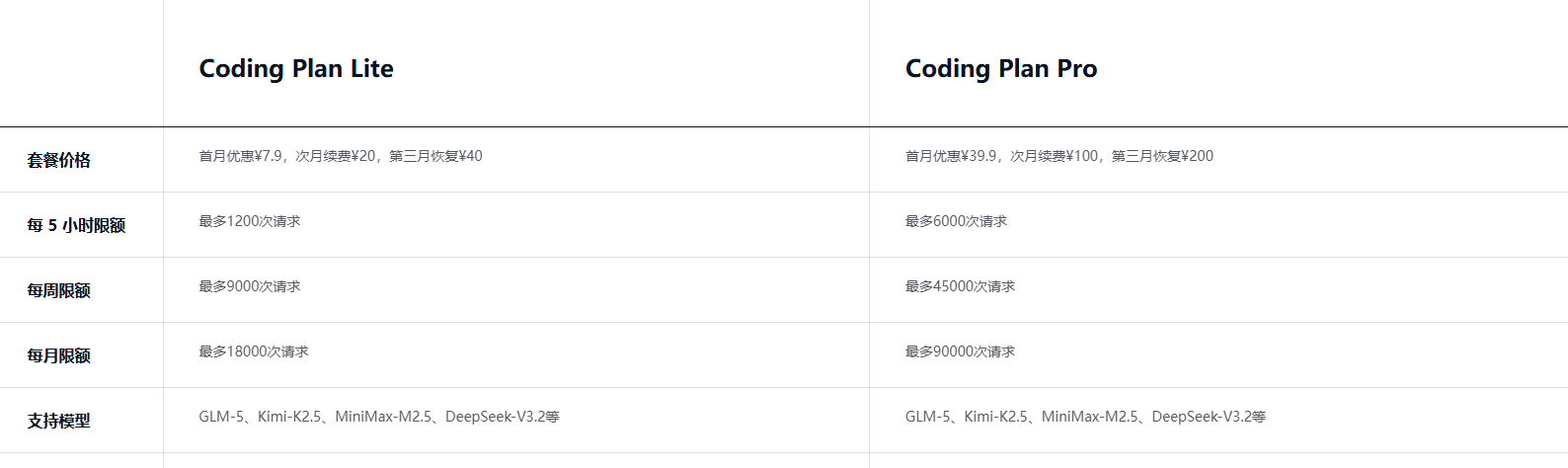Click the 次月续费¥100 Pro price text
The height and width of the screenshot is (468, 1568).
tap(1054, 156)
